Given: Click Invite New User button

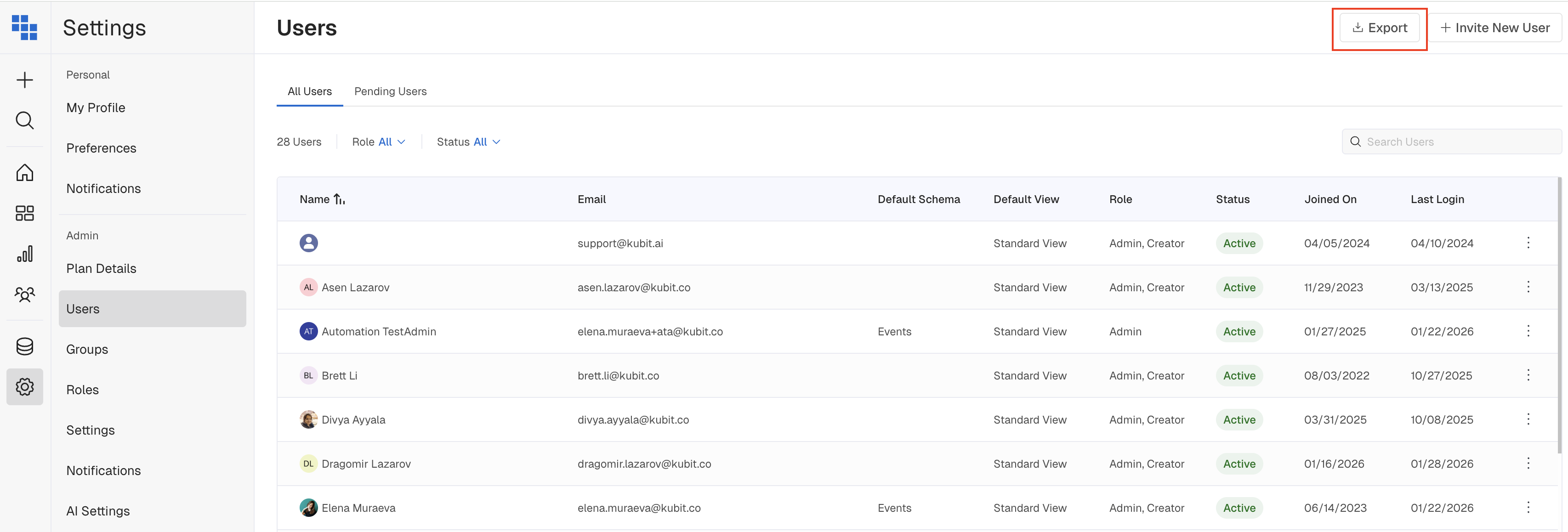Looking at the screenshot, I should point(1495,28).
